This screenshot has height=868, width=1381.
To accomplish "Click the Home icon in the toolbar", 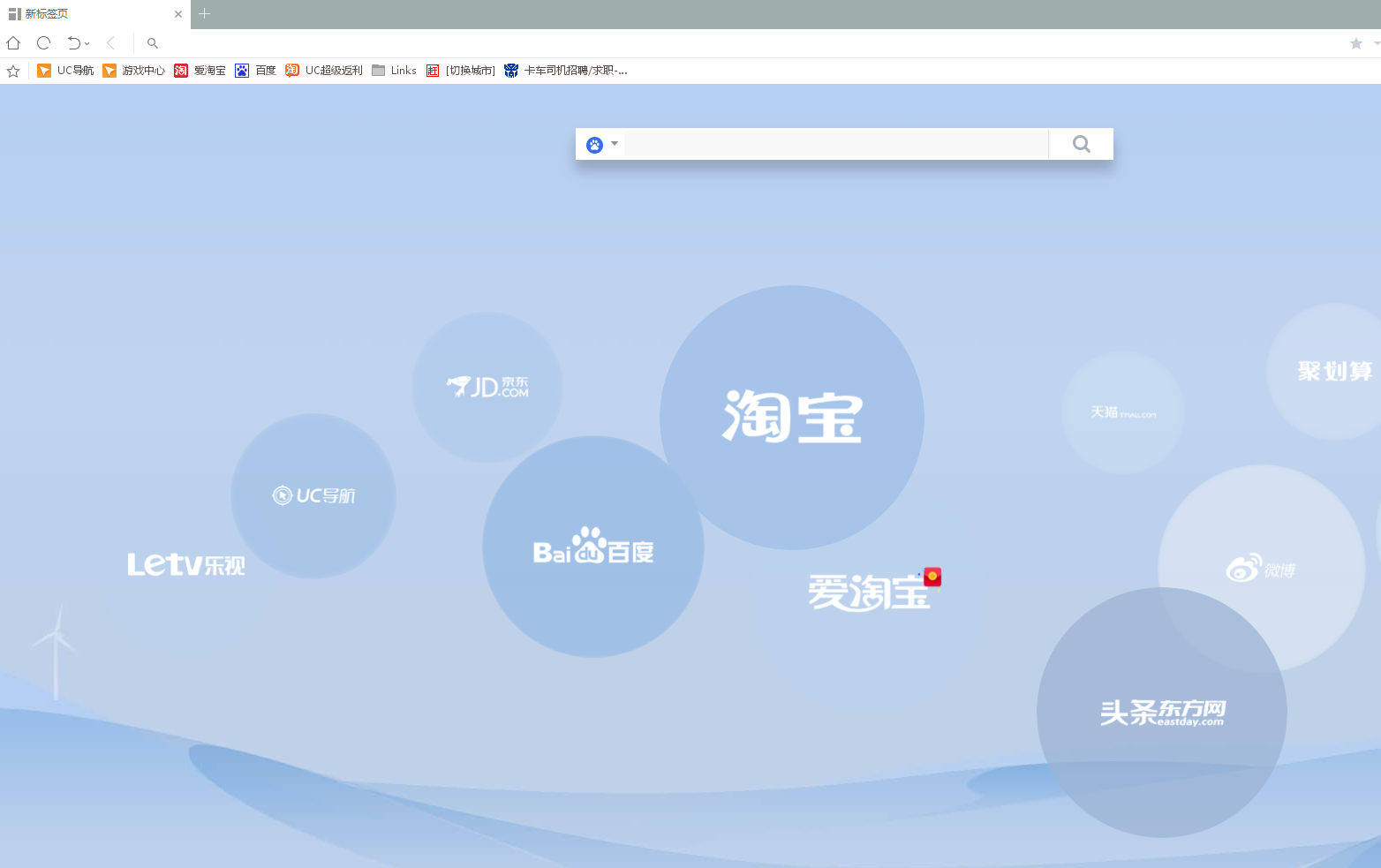I will pos(13,42).
